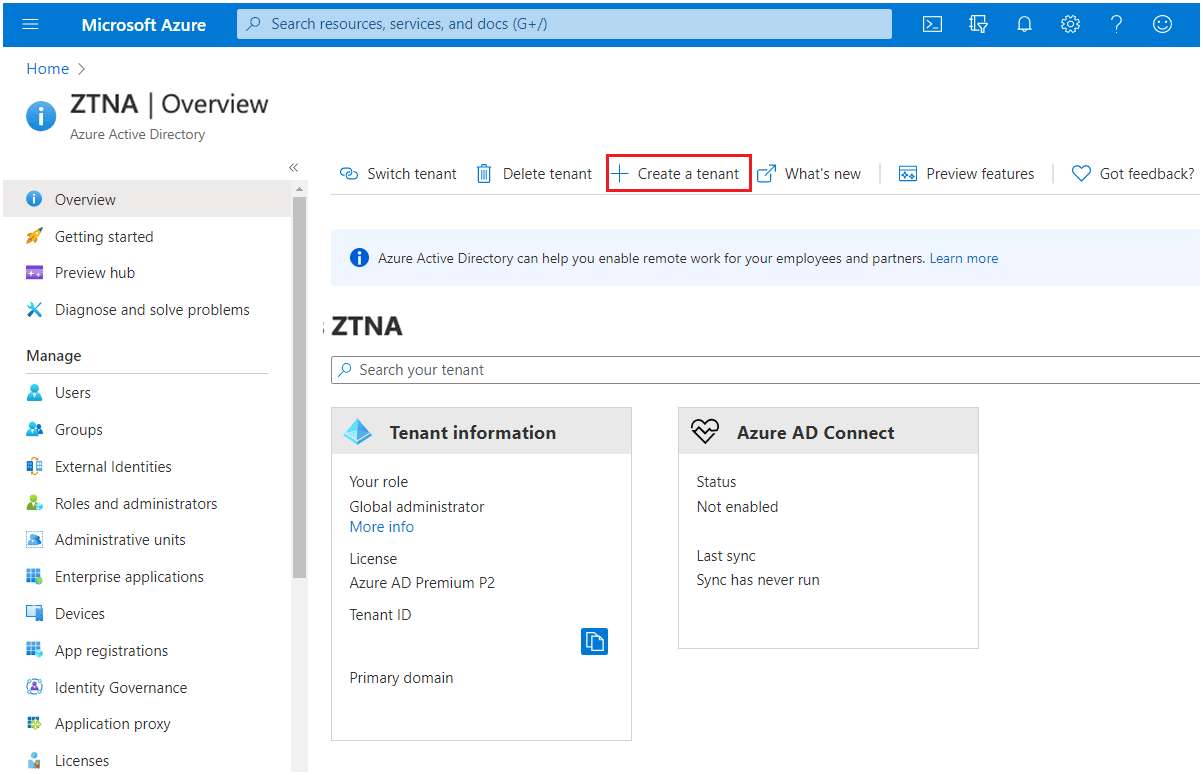This screenshot has width=1203, height=775.
Task: Click the Identity Governance icon
Action: click(35, 688)
